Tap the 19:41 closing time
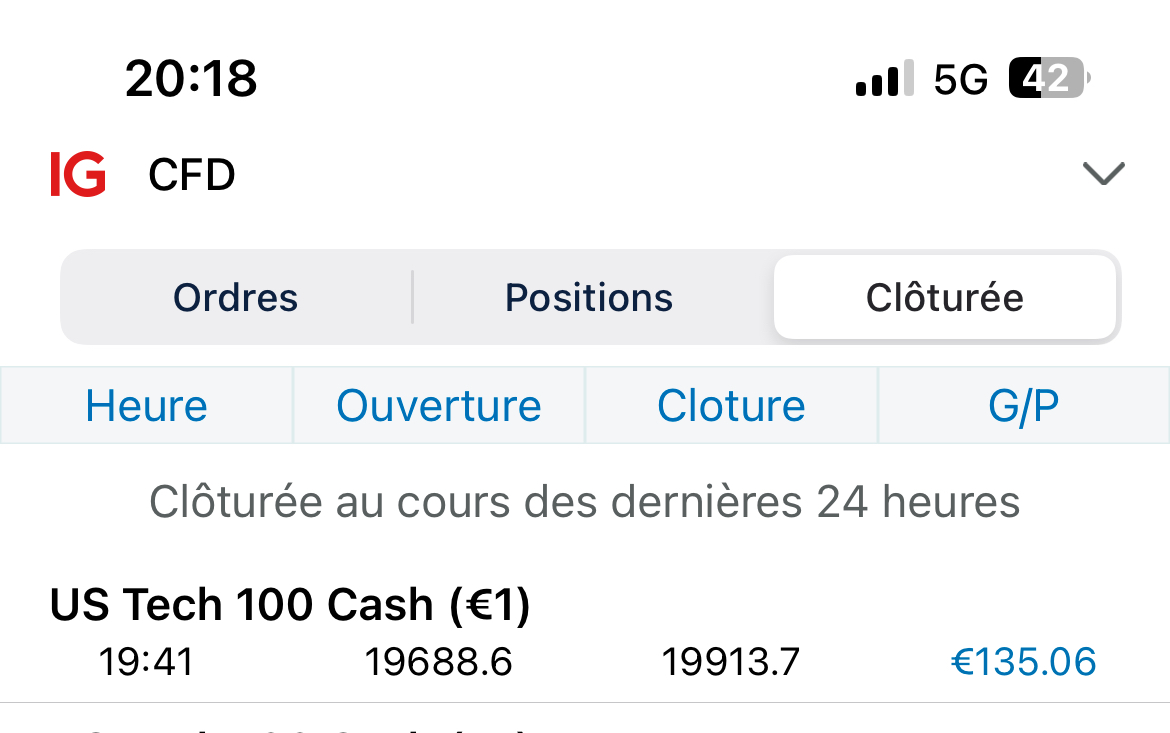The image size is (1170, 733). pyautogui.click(x=146, y=662)
